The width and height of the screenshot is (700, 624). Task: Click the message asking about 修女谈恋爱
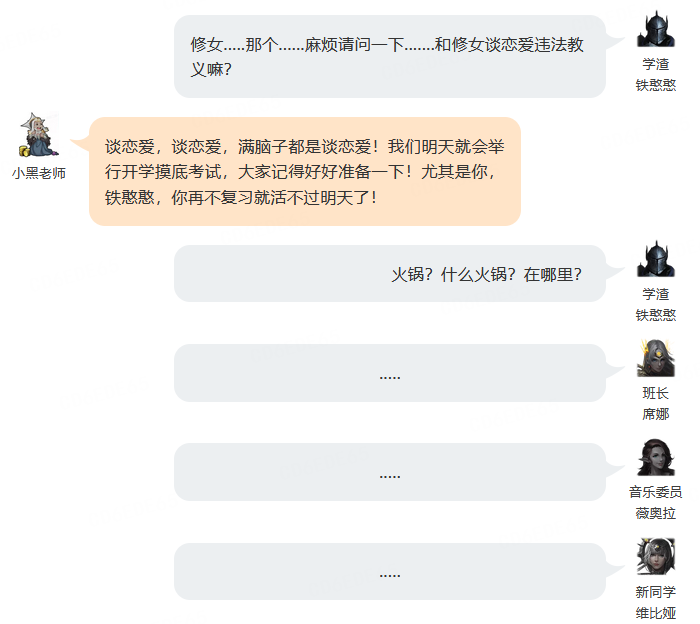click(x=390, y=56)
